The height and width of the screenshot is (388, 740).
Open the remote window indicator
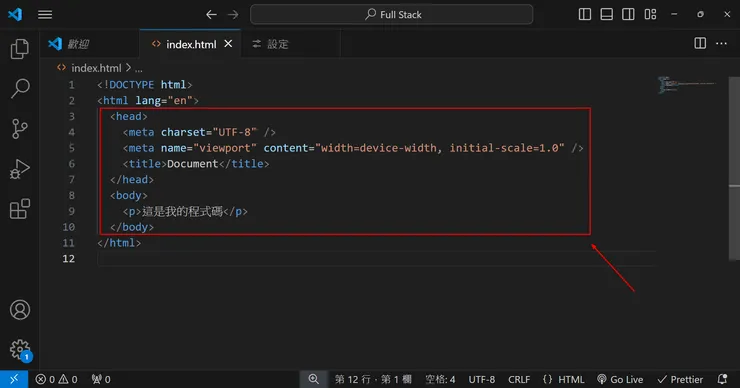tap(14, 379)
